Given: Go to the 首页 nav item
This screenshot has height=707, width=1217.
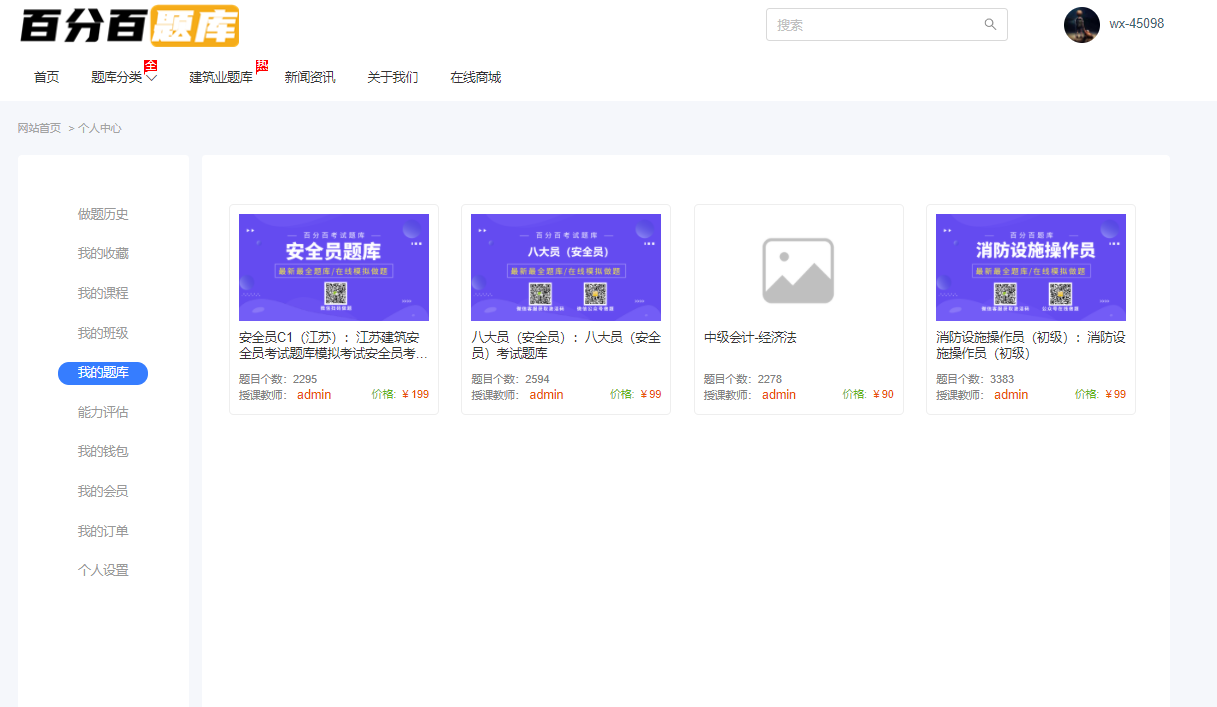Looking at the screenshot, I should coord(47,77).
